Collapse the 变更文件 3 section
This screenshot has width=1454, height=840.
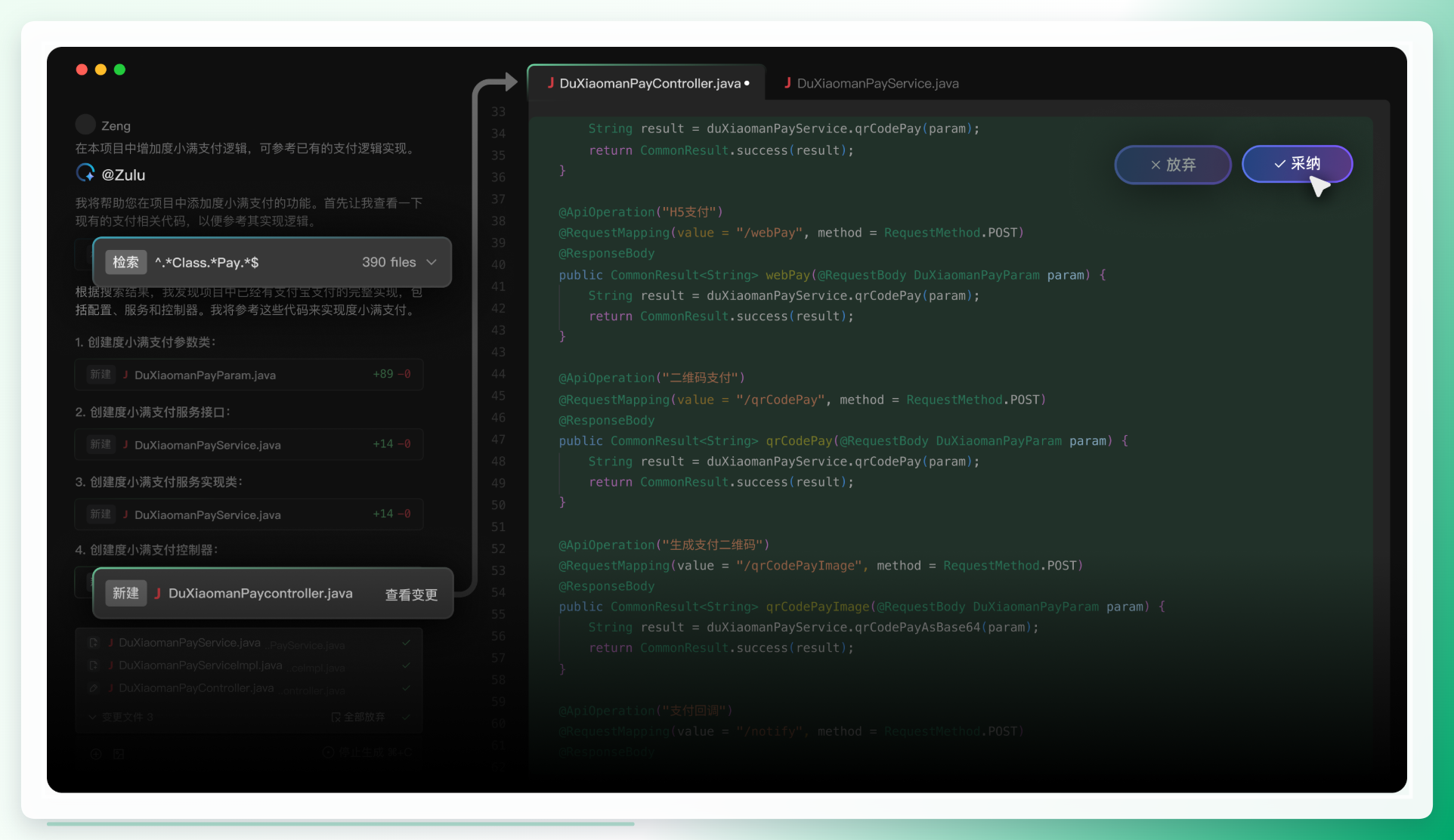point(122,717)
